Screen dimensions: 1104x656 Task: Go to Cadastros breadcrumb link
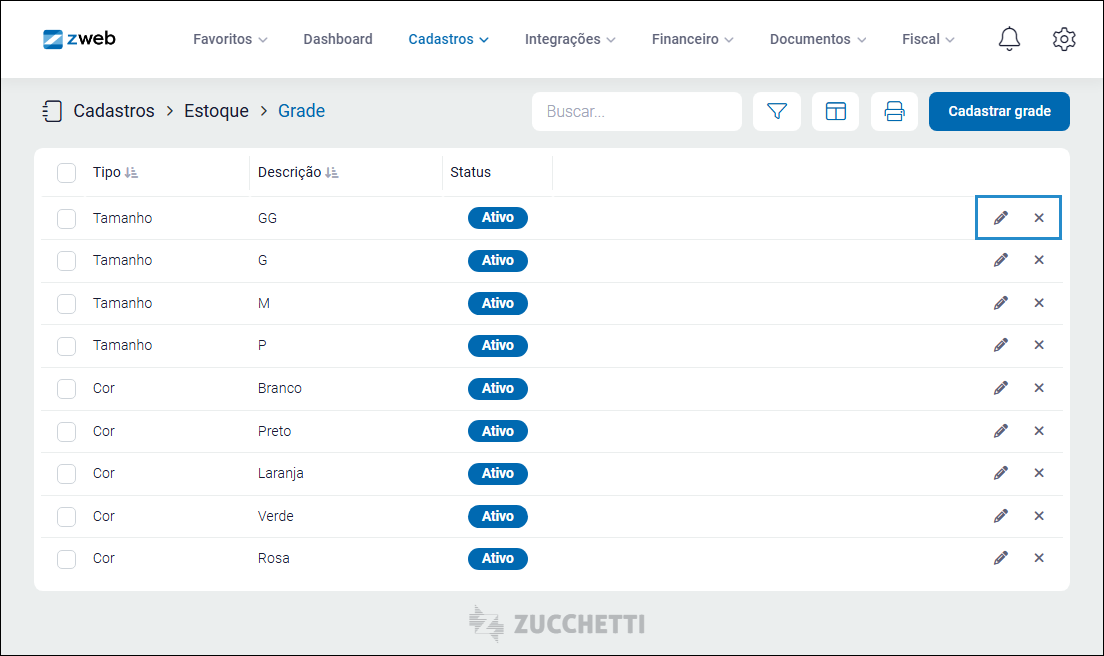click(x=114, y=111)
